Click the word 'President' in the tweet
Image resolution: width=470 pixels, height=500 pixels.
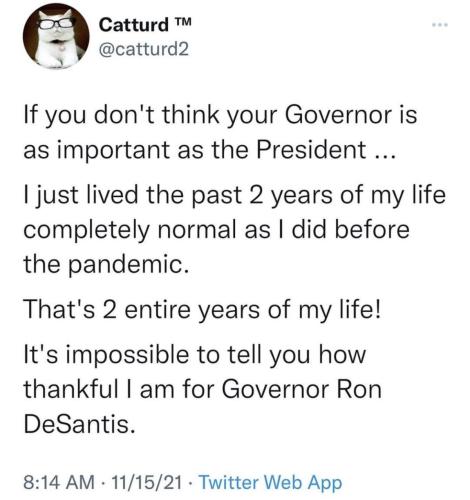point(311,150)
